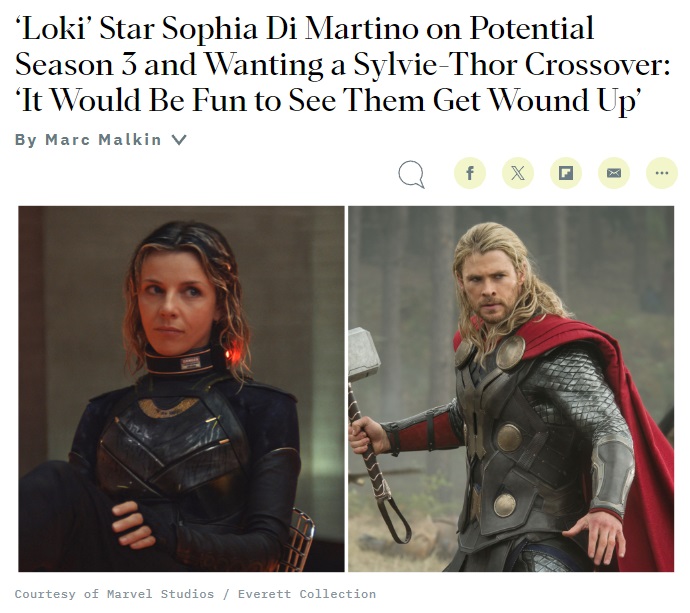
Task: Share the article on Facebook
Action: (x=470, y=173)
